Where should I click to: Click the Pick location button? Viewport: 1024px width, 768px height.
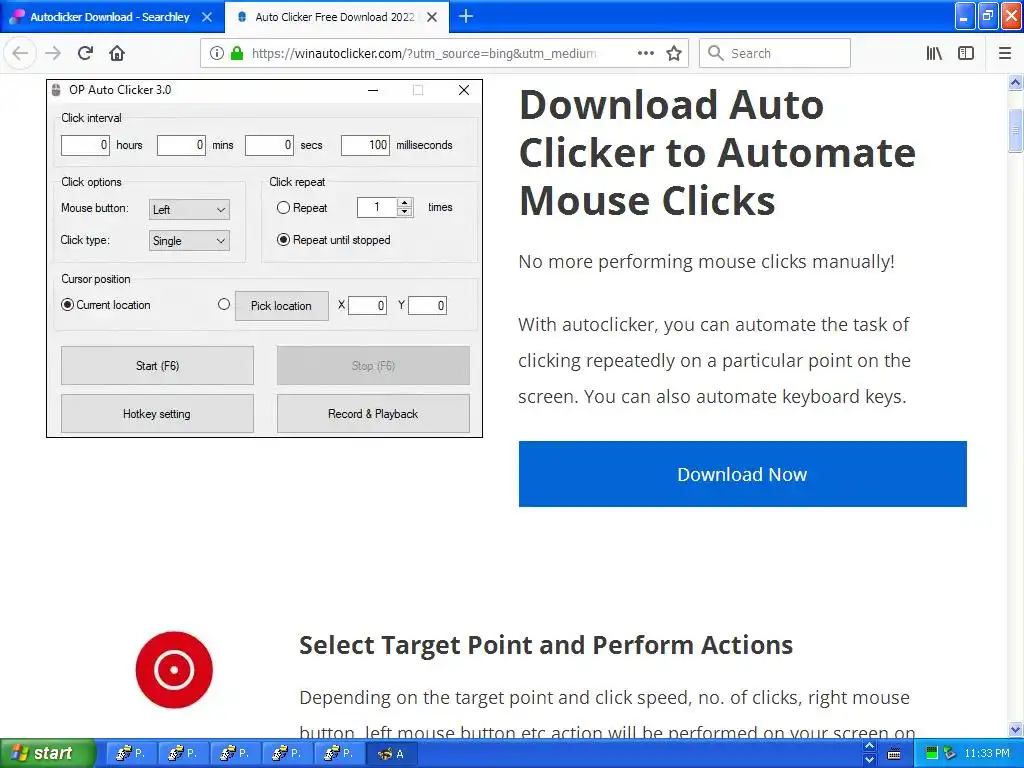[x=281, y=306]
